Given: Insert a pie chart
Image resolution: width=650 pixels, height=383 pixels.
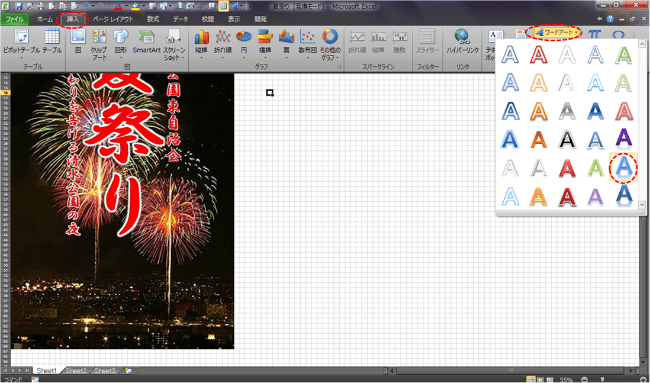Looking at the screenshot, I should pyautogui.click(x=244, y=44).
